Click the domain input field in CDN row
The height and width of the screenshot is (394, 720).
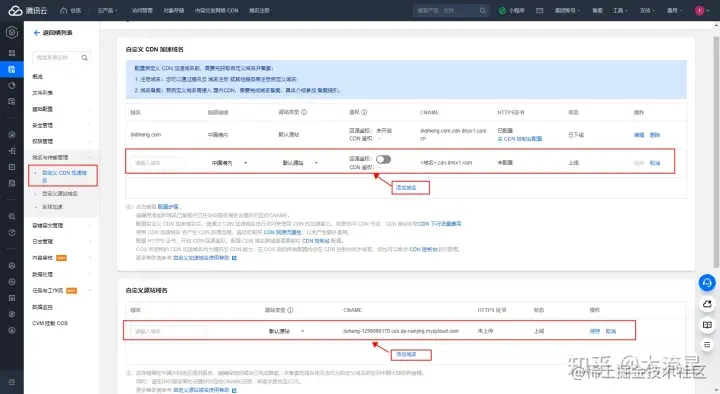158,163
